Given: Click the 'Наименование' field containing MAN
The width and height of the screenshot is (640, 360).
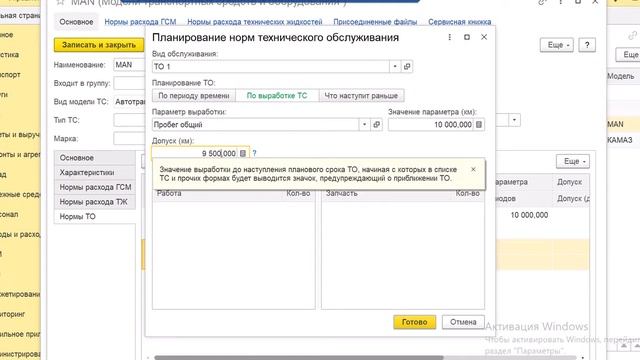Looking at the screenshot, I should (129, 65).
